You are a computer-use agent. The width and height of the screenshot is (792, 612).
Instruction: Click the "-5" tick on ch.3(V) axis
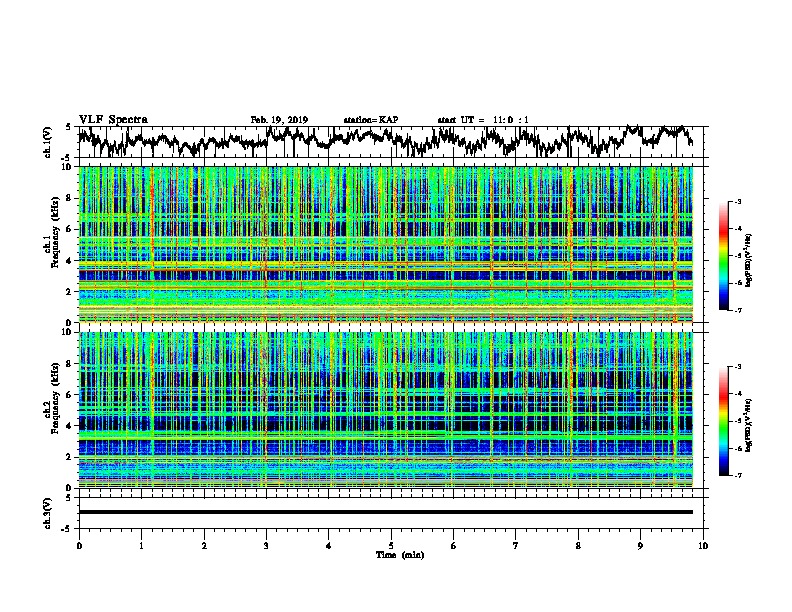pos(66,529)
